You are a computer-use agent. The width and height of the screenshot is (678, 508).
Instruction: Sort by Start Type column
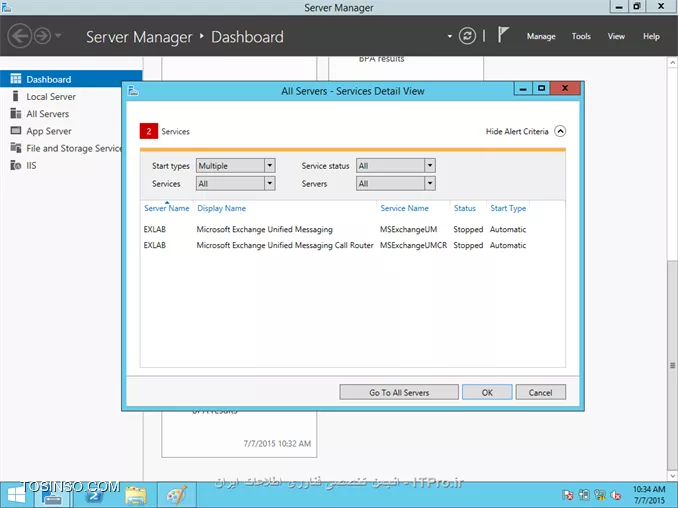click(x=508, y=208)
